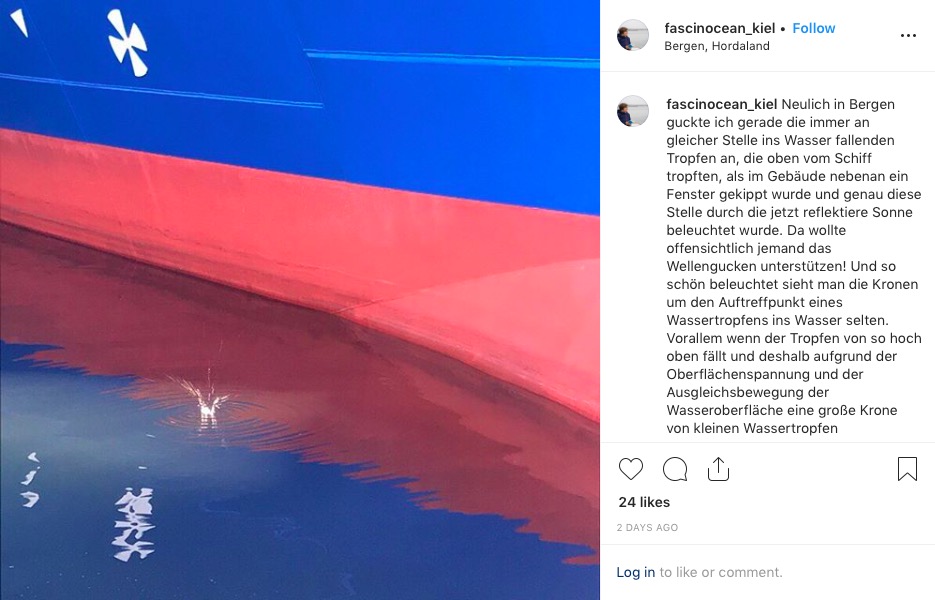
Task: Open the fascinocean_kiel profile from the post header
Action: click(720, 28)
